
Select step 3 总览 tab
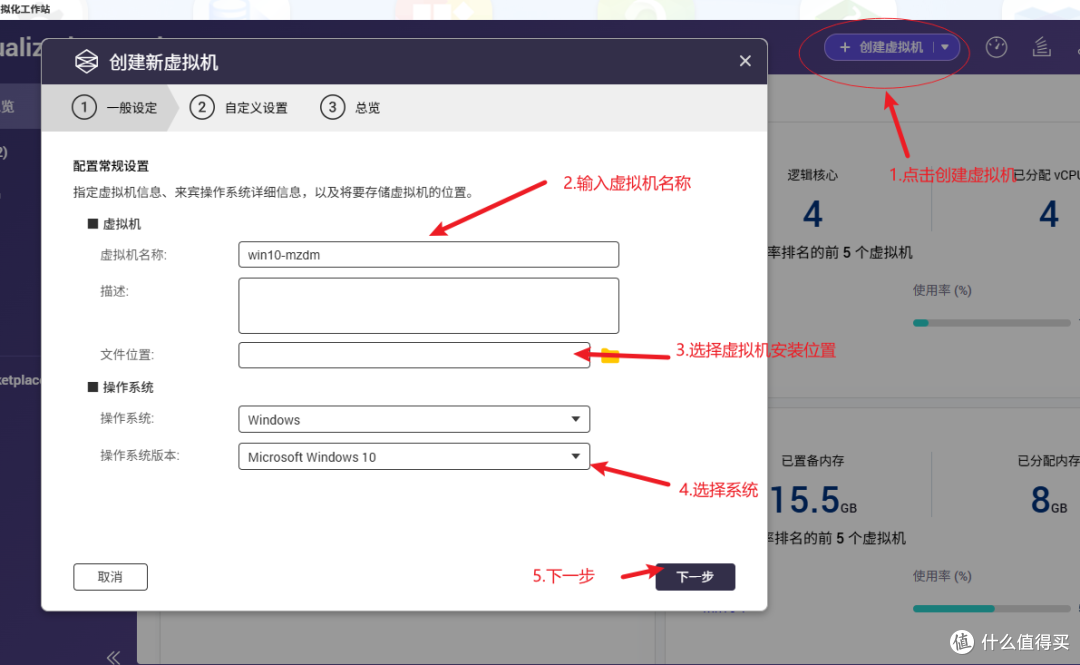350,108
